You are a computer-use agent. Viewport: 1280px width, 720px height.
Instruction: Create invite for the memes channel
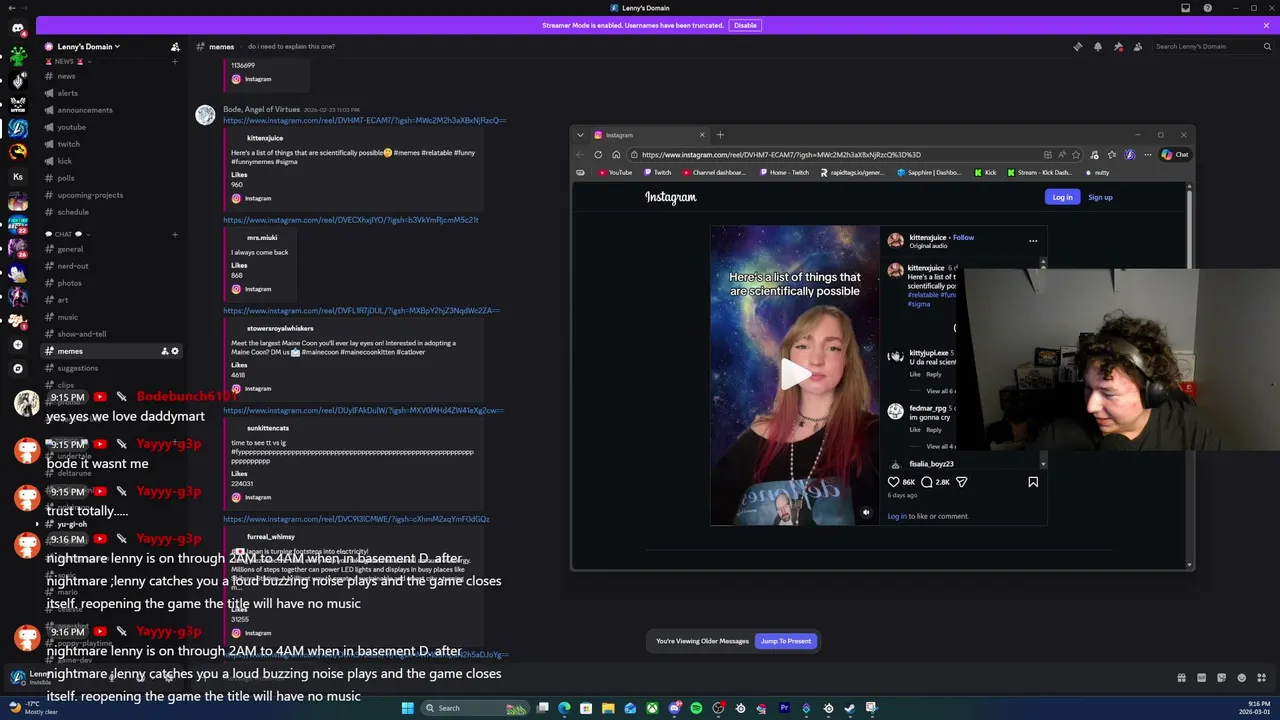[x=164, y=351]
